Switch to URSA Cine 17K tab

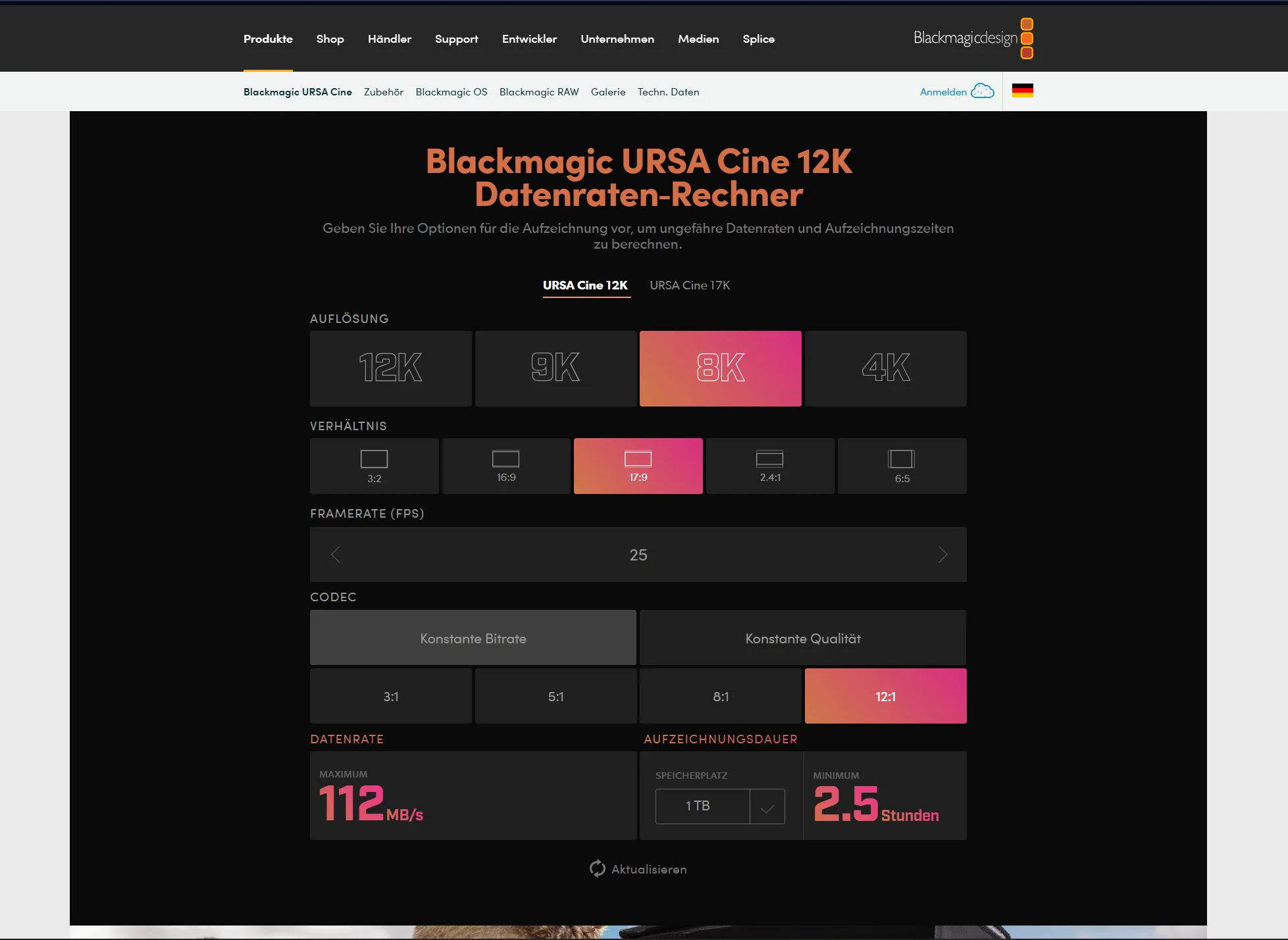pos(689,285)
